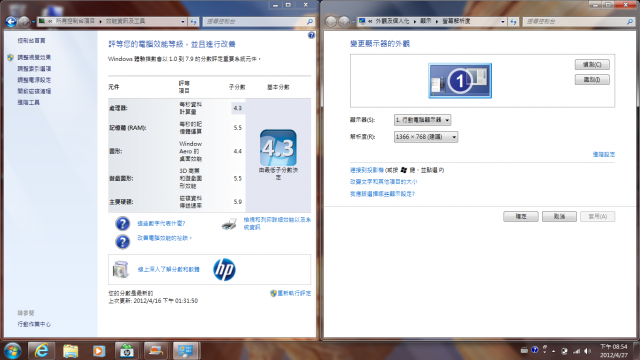Click the HP logo

[224, 269]
